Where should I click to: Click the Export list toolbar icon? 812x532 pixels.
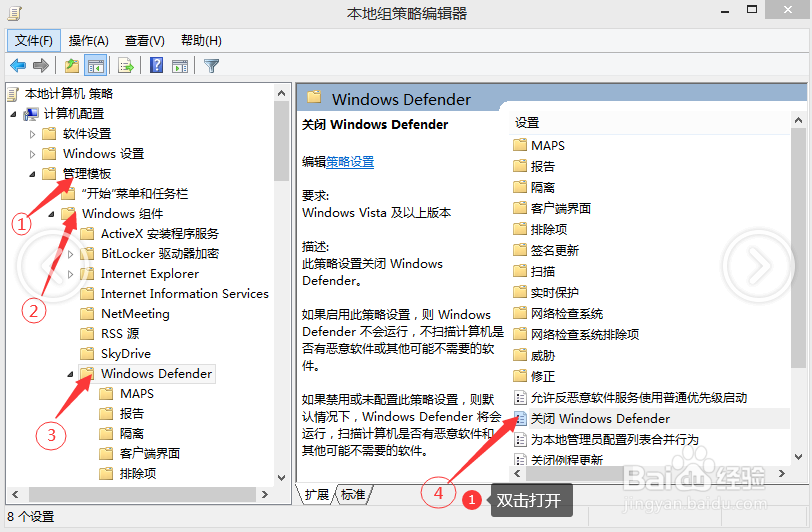126,66
